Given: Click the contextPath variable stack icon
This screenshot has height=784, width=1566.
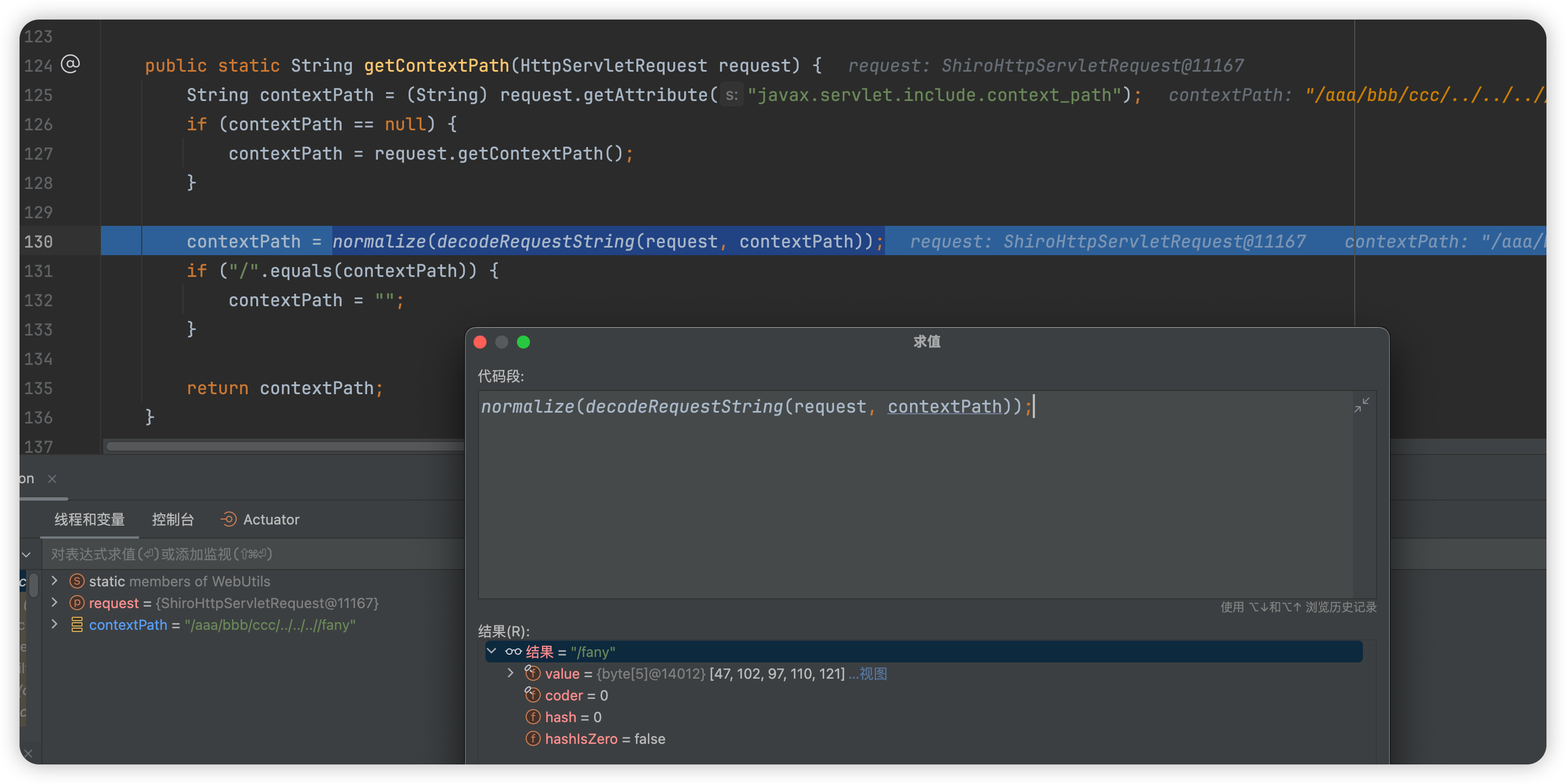Looking at the screenshot, I should click(x=77, y=625).
